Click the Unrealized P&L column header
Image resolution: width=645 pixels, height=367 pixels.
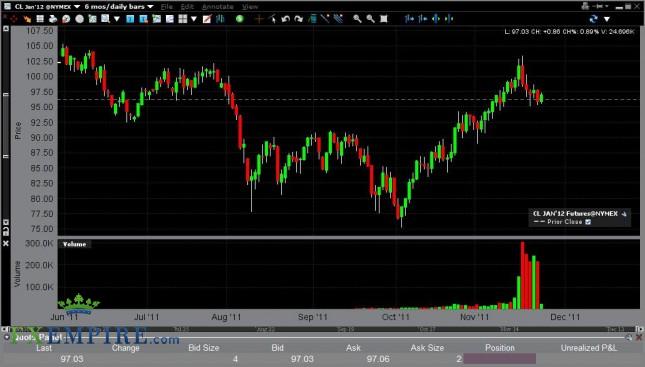point(589,348)
